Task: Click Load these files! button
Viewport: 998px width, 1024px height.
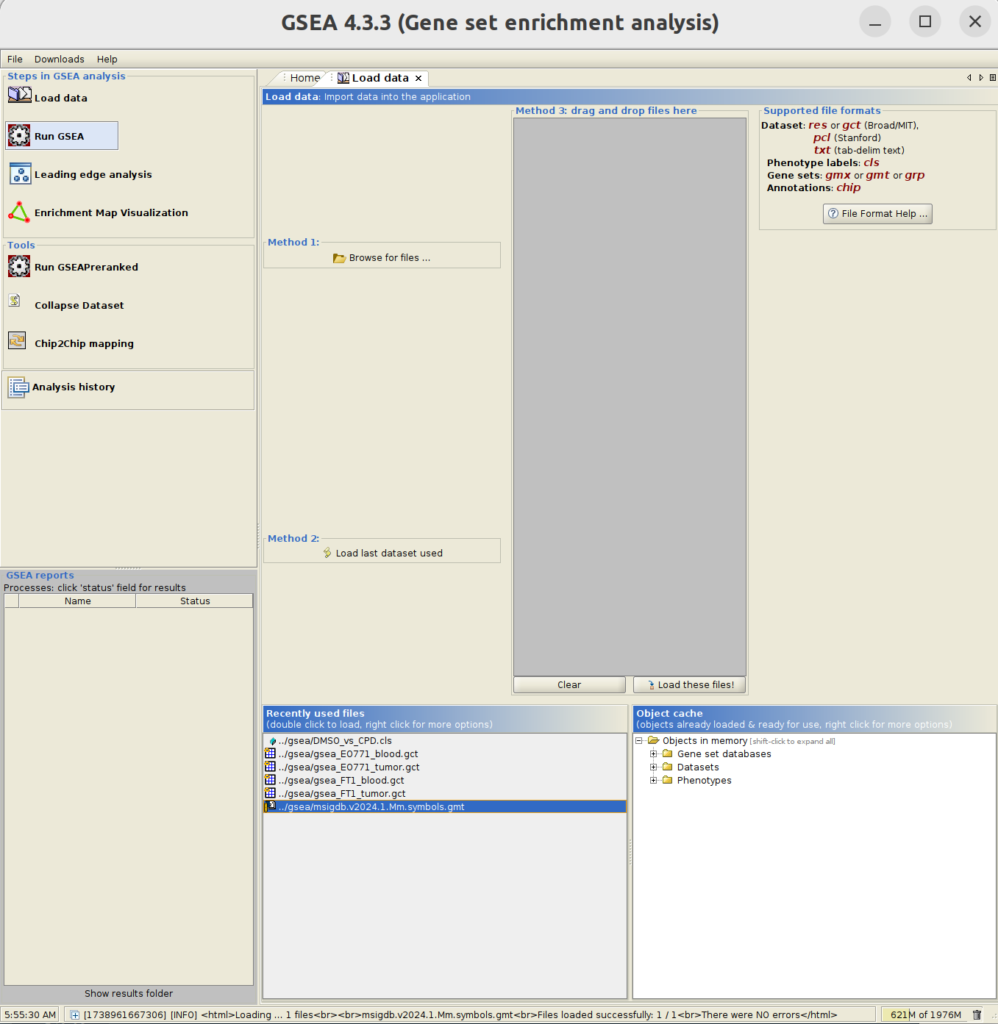Action: click(690, 684)
